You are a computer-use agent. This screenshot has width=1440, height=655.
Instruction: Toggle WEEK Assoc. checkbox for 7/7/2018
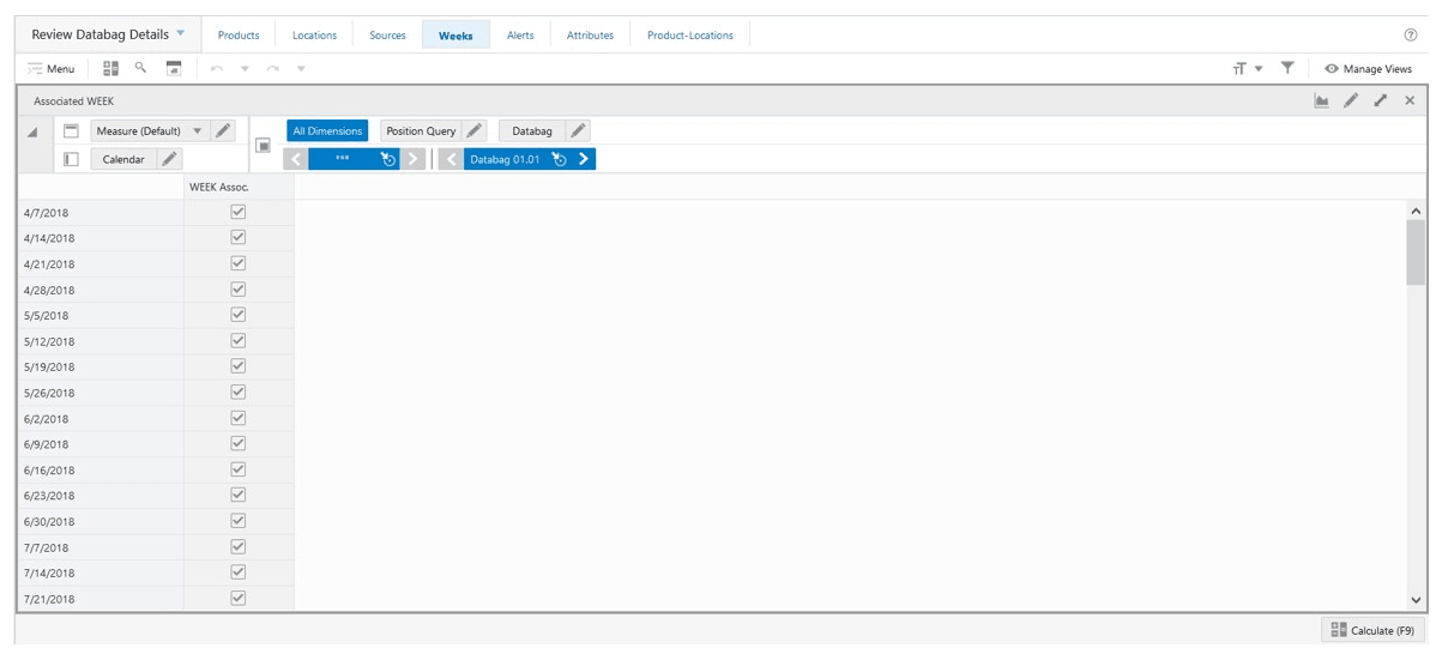click(x=238, y=547)
